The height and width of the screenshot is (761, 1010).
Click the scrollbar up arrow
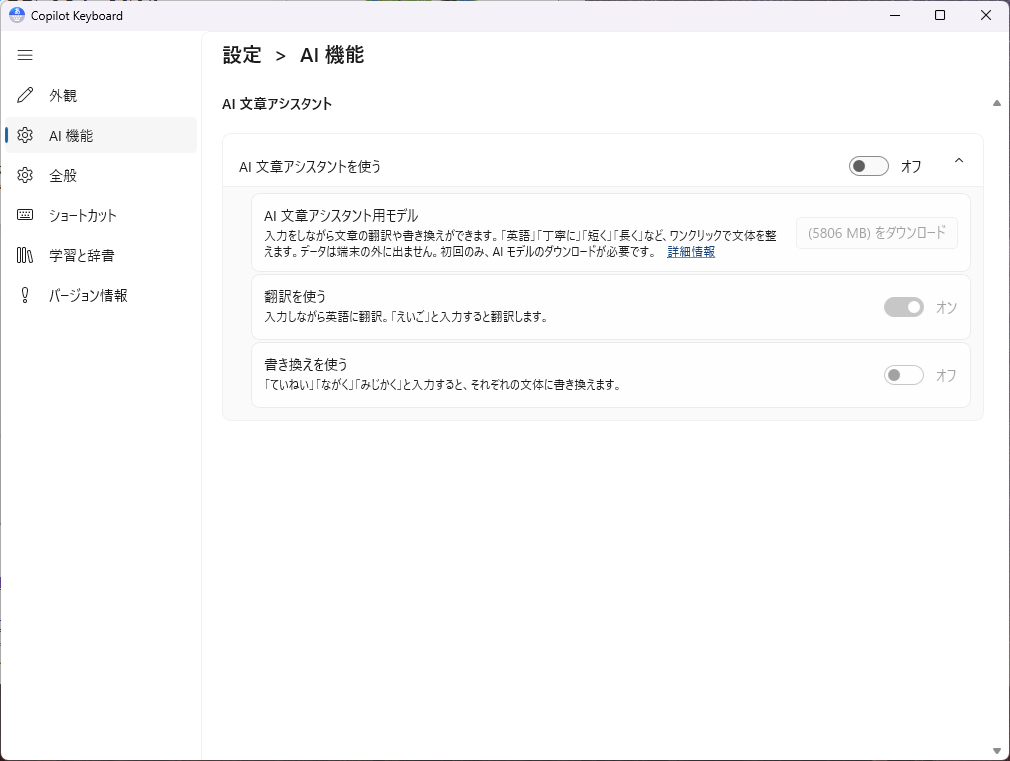(996, 103)
